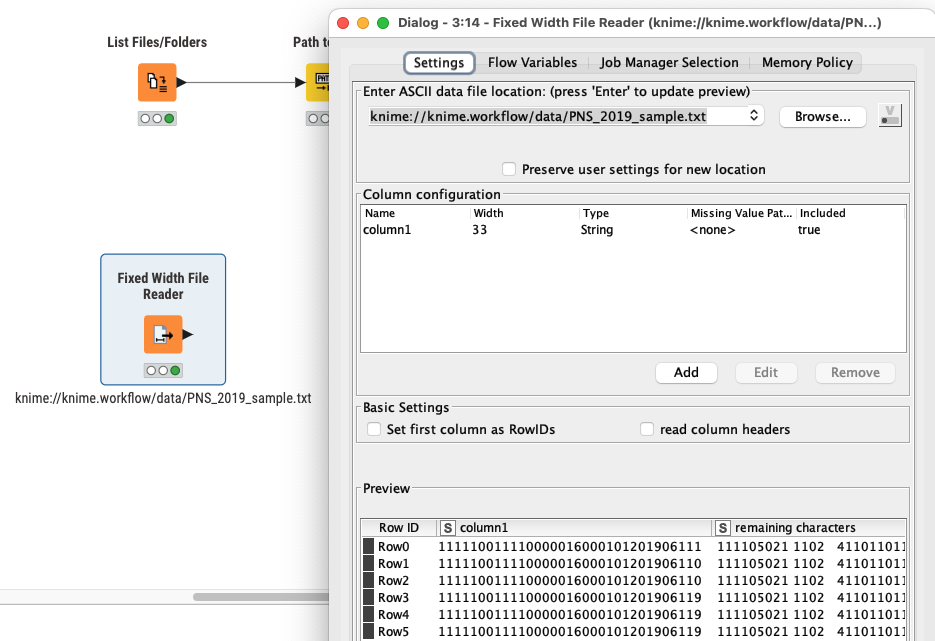The height and width of the screenshot is (641, 935).
Task: Click the green status light under Fixed Width File Reader
Action: click(x=175, y=369)
